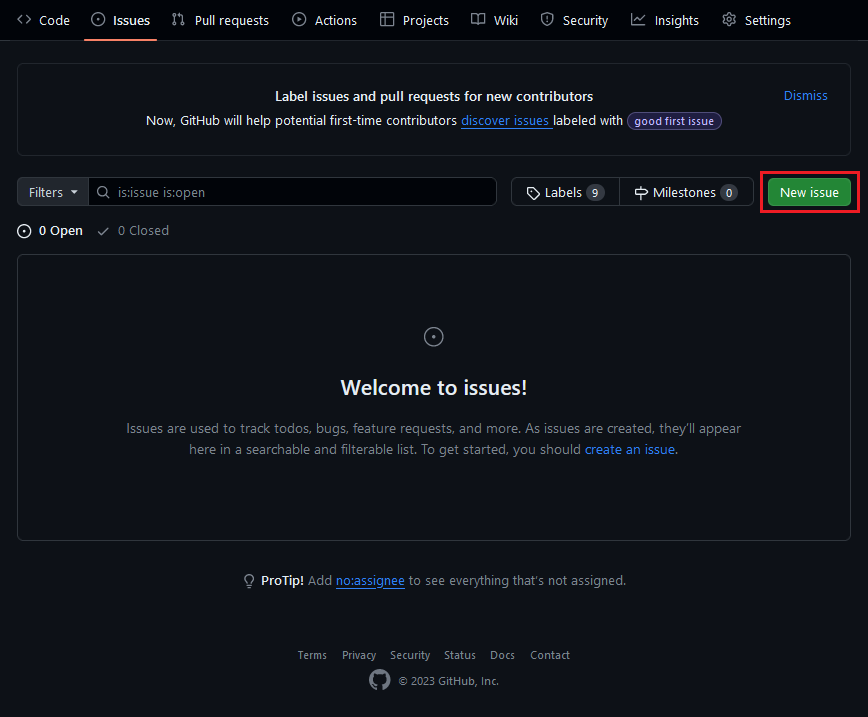The image size is (868, 717).
Task: Switch to the Issues tab
Action: pyautogui.click(x=120, y=20)
